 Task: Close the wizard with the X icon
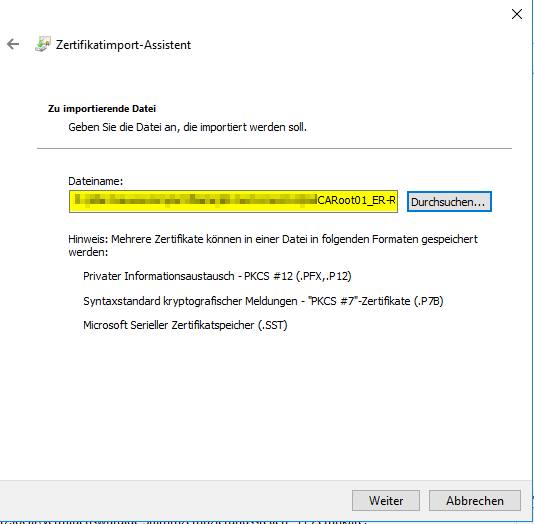(517, 14)
